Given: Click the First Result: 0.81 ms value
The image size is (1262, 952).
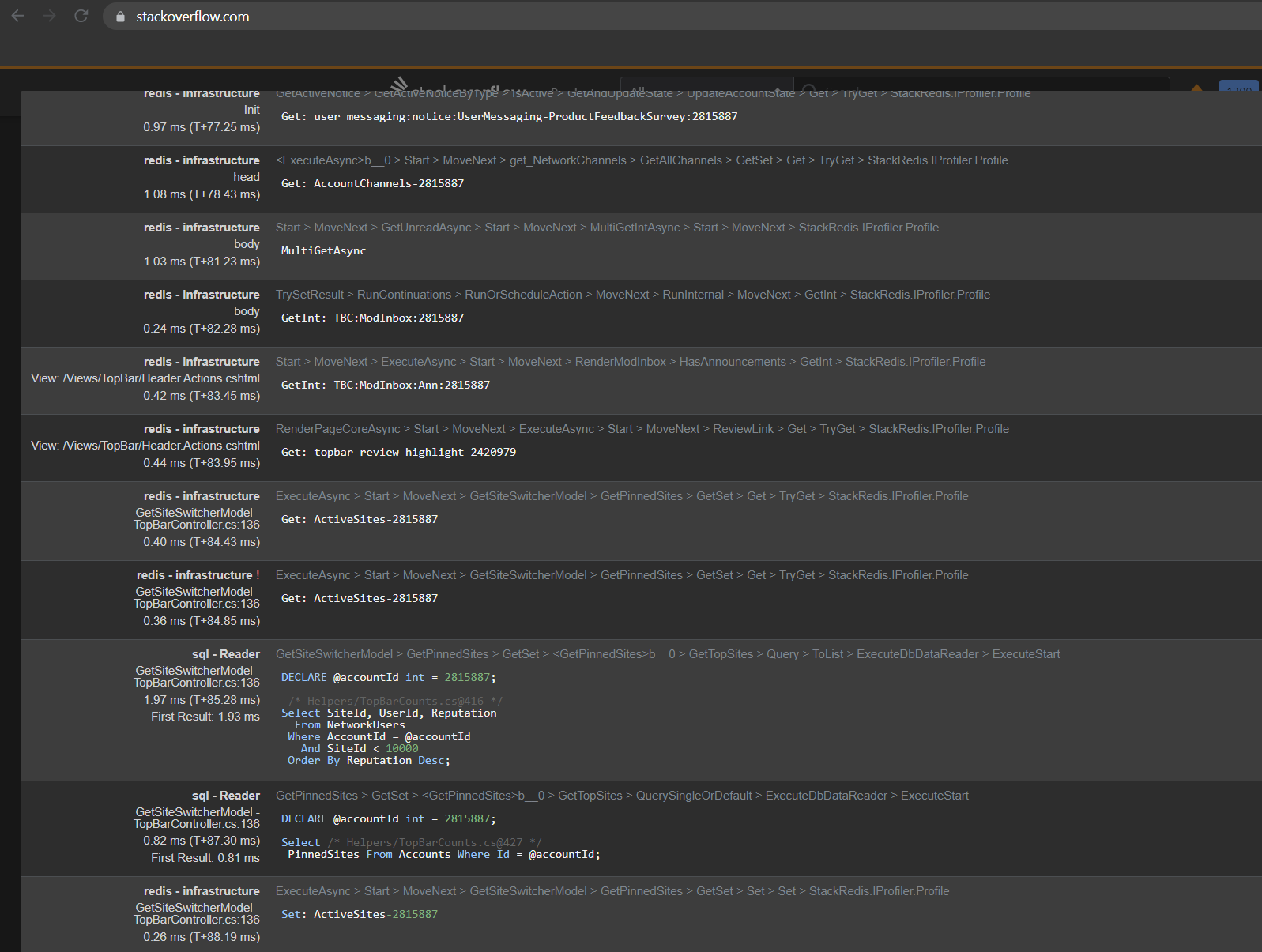Looking at the screenshot, I should coord(205,858).
